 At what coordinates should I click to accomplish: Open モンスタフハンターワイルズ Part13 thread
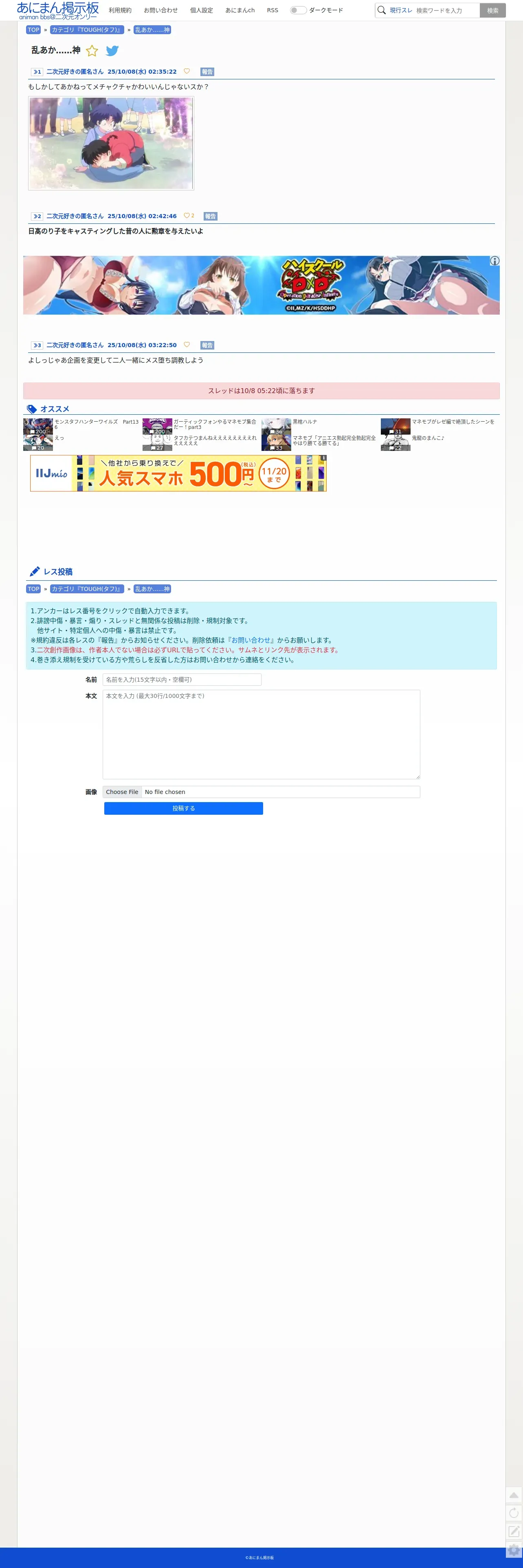[96, 424]
